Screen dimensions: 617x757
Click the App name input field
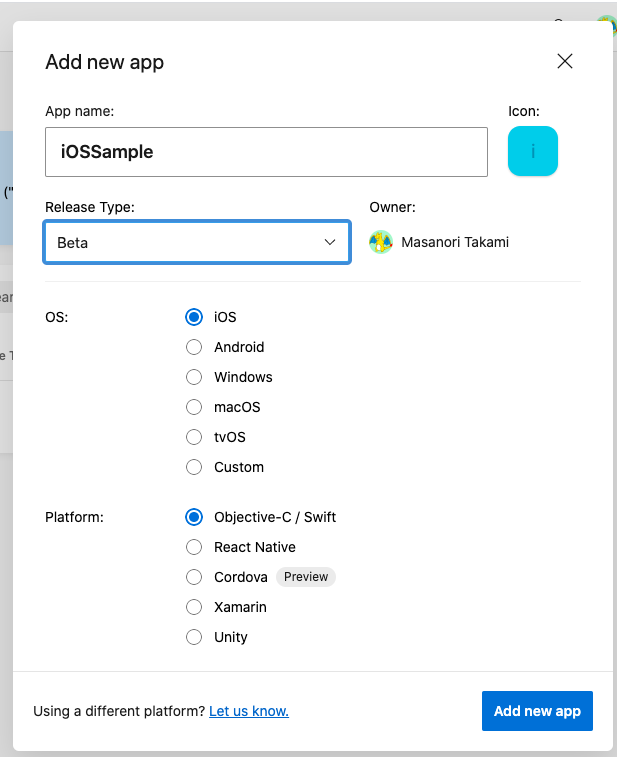[266, 152]
